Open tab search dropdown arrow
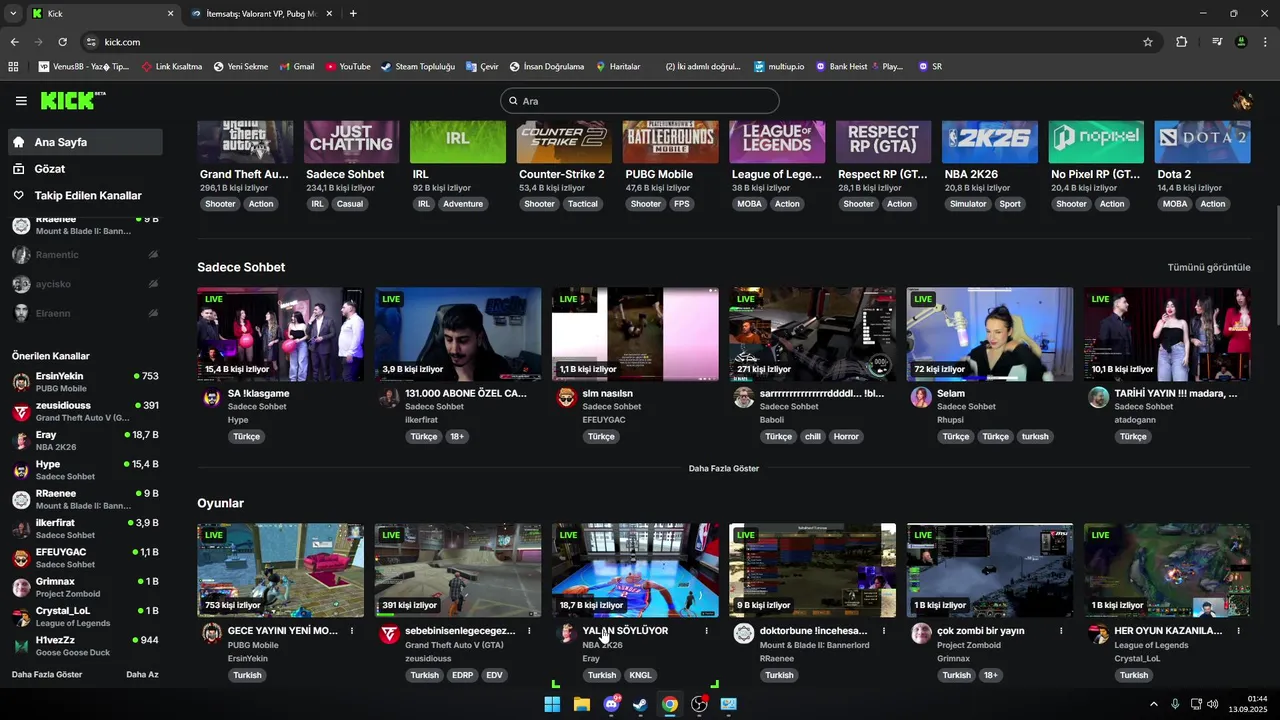The height and width of the screenshot is (720, 1280). point(13,14)
